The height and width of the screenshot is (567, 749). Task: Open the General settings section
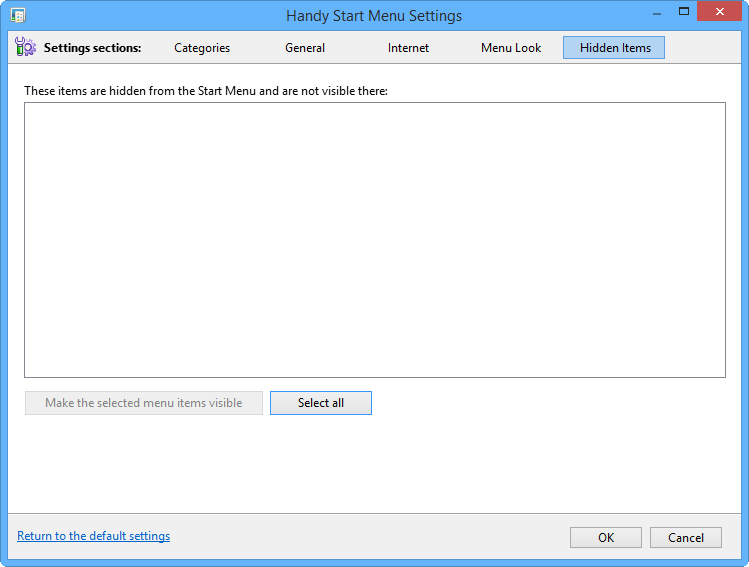[305, 48]
